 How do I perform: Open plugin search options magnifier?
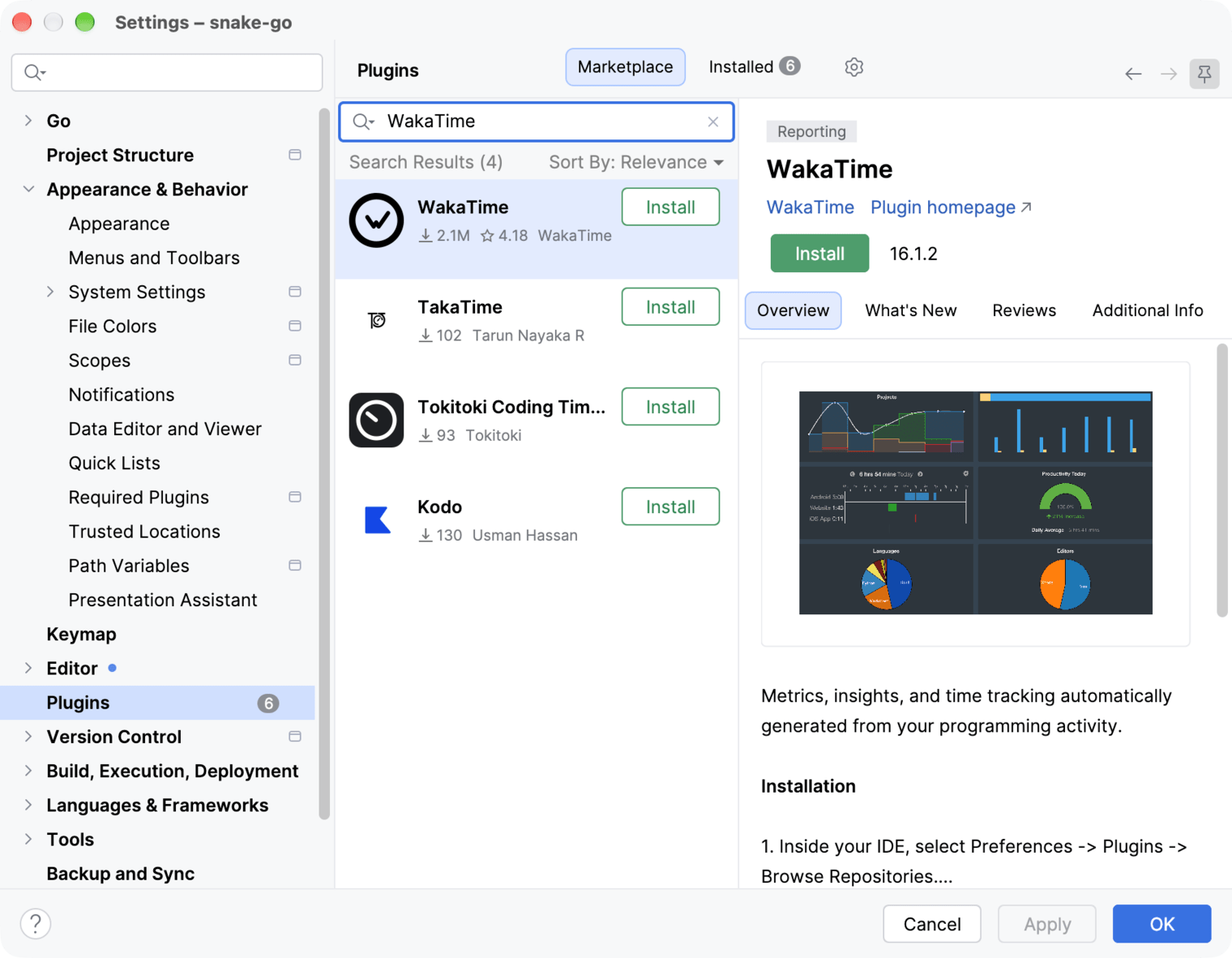363,122
